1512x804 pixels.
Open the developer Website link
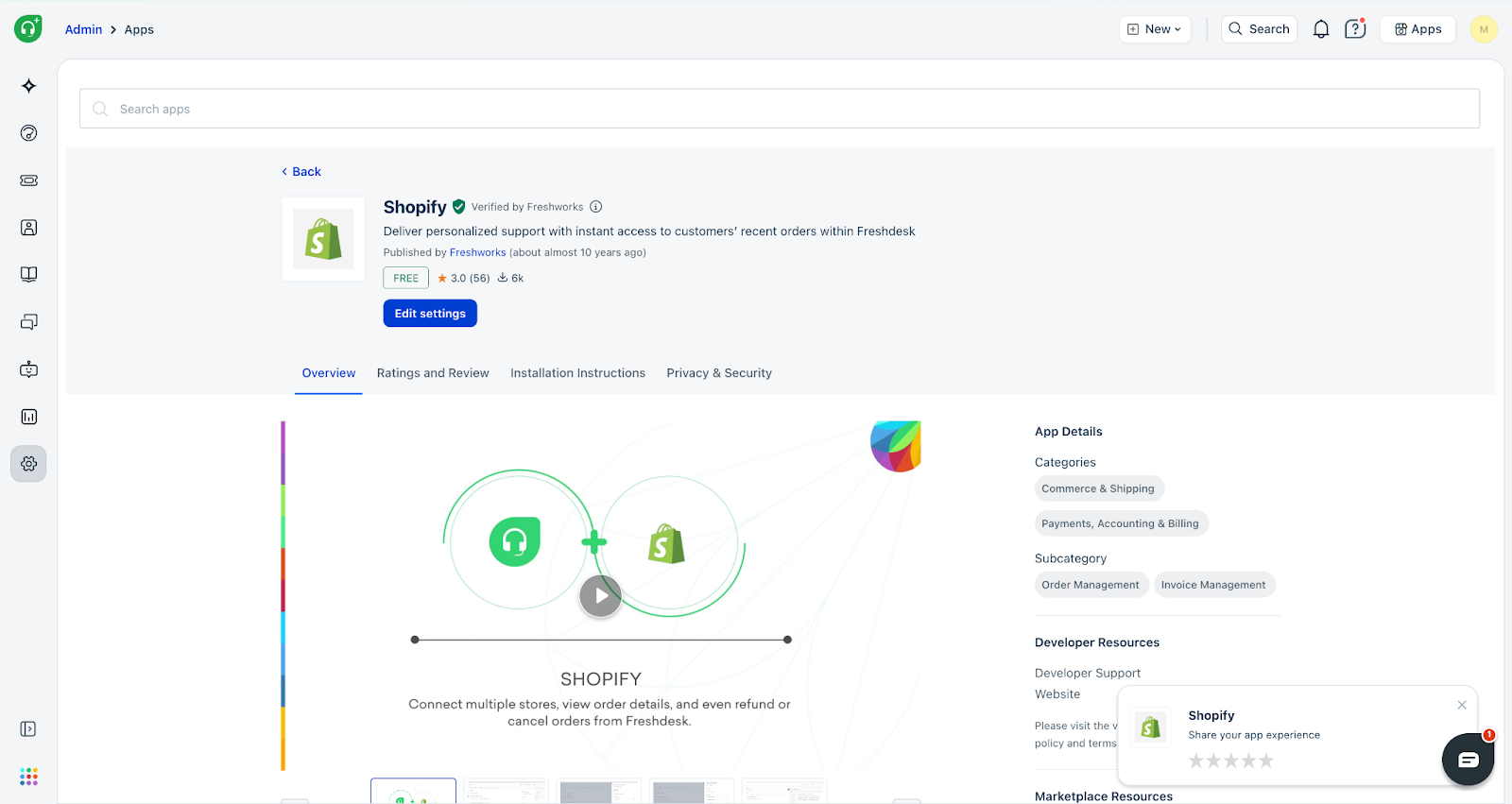pyautogui.click(x=1057, y=694)
